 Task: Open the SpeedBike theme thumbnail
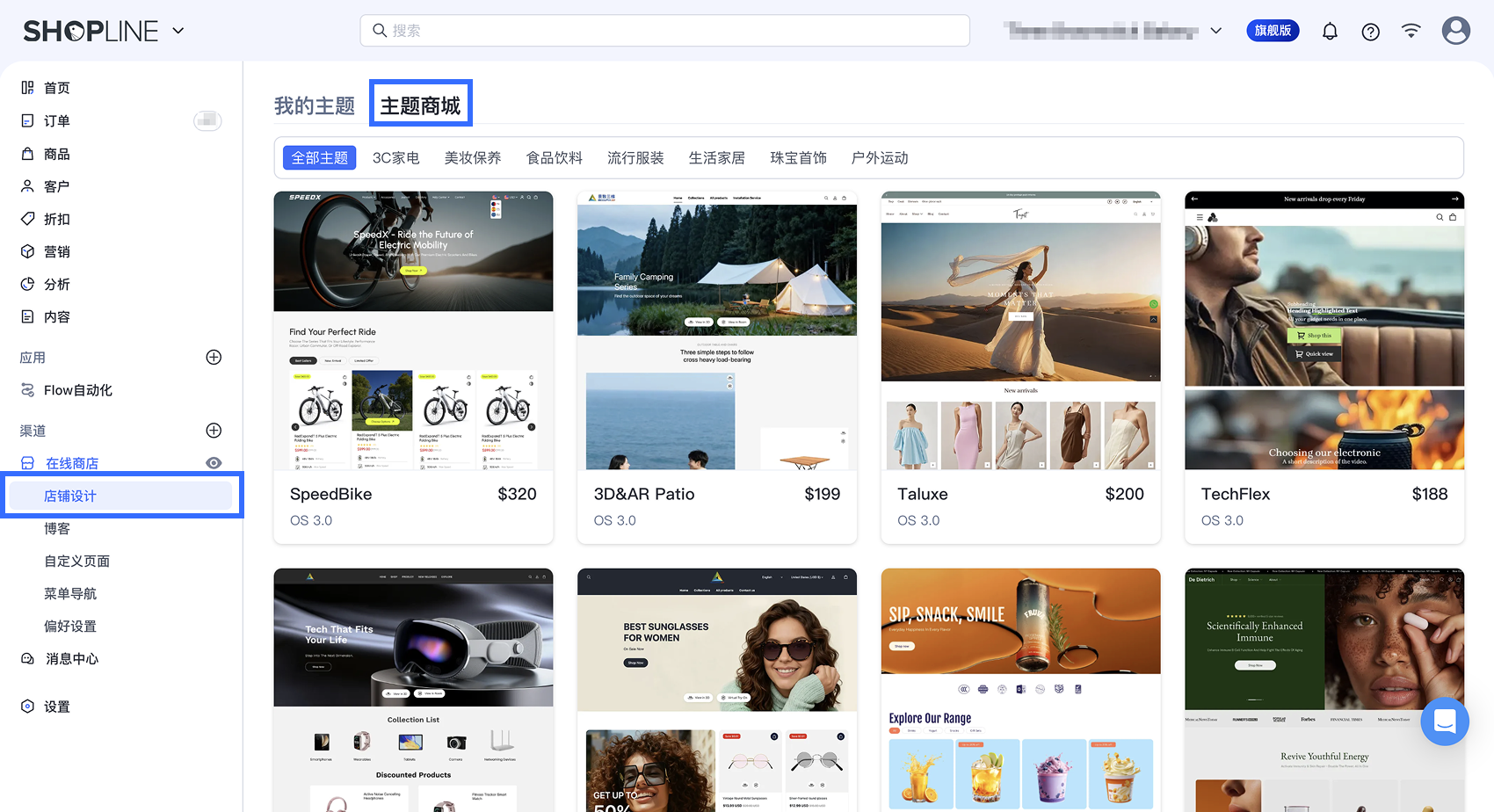[x=413, y=330]
